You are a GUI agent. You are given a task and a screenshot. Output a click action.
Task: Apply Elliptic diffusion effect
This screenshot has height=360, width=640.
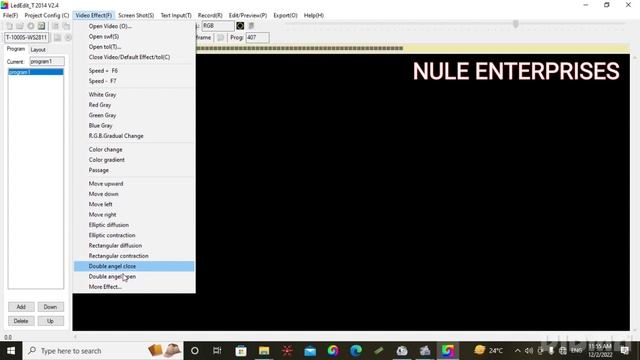tap(134, 225)
